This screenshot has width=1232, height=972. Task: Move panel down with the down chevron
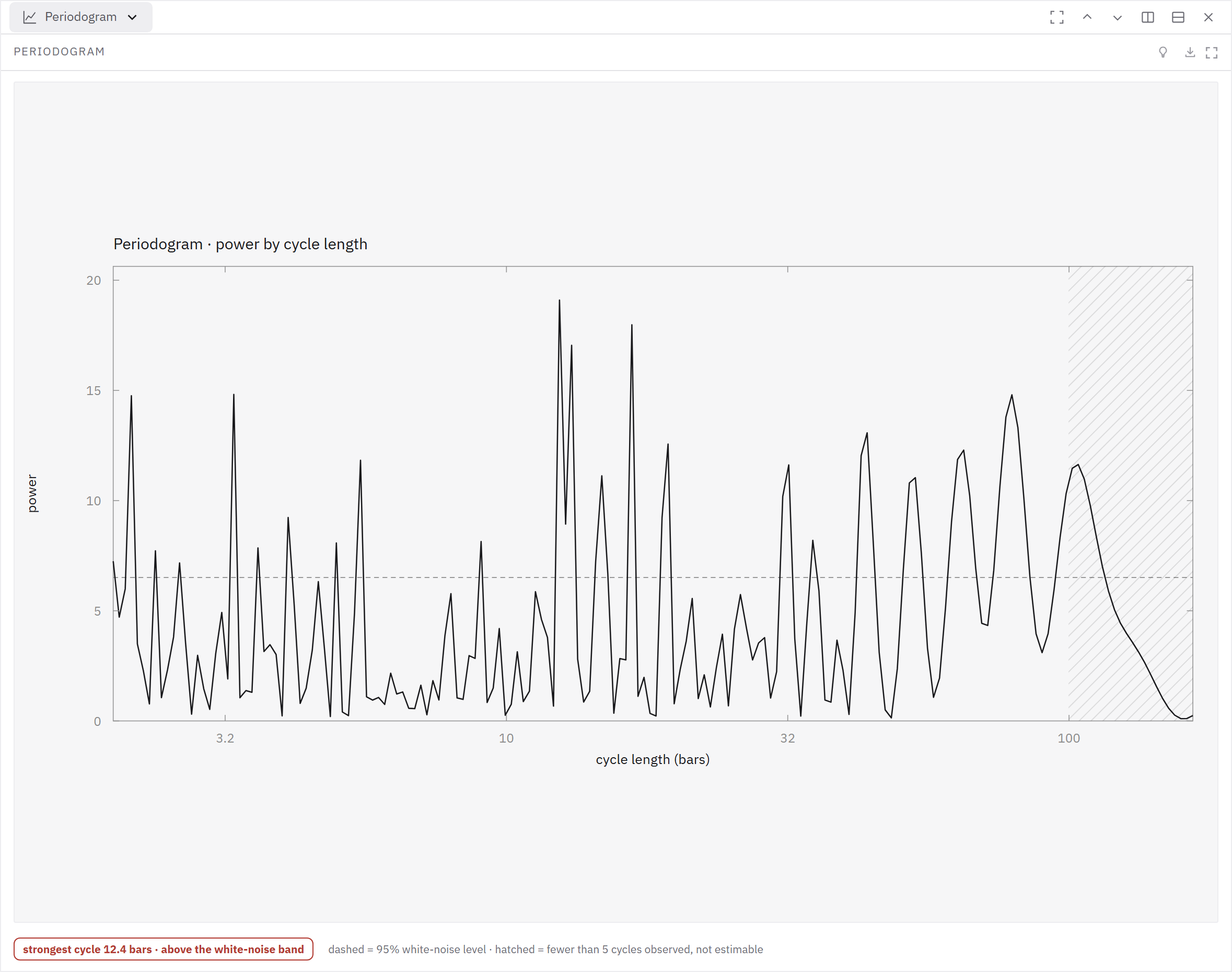pyautogui.click(x=1117, y=17)
